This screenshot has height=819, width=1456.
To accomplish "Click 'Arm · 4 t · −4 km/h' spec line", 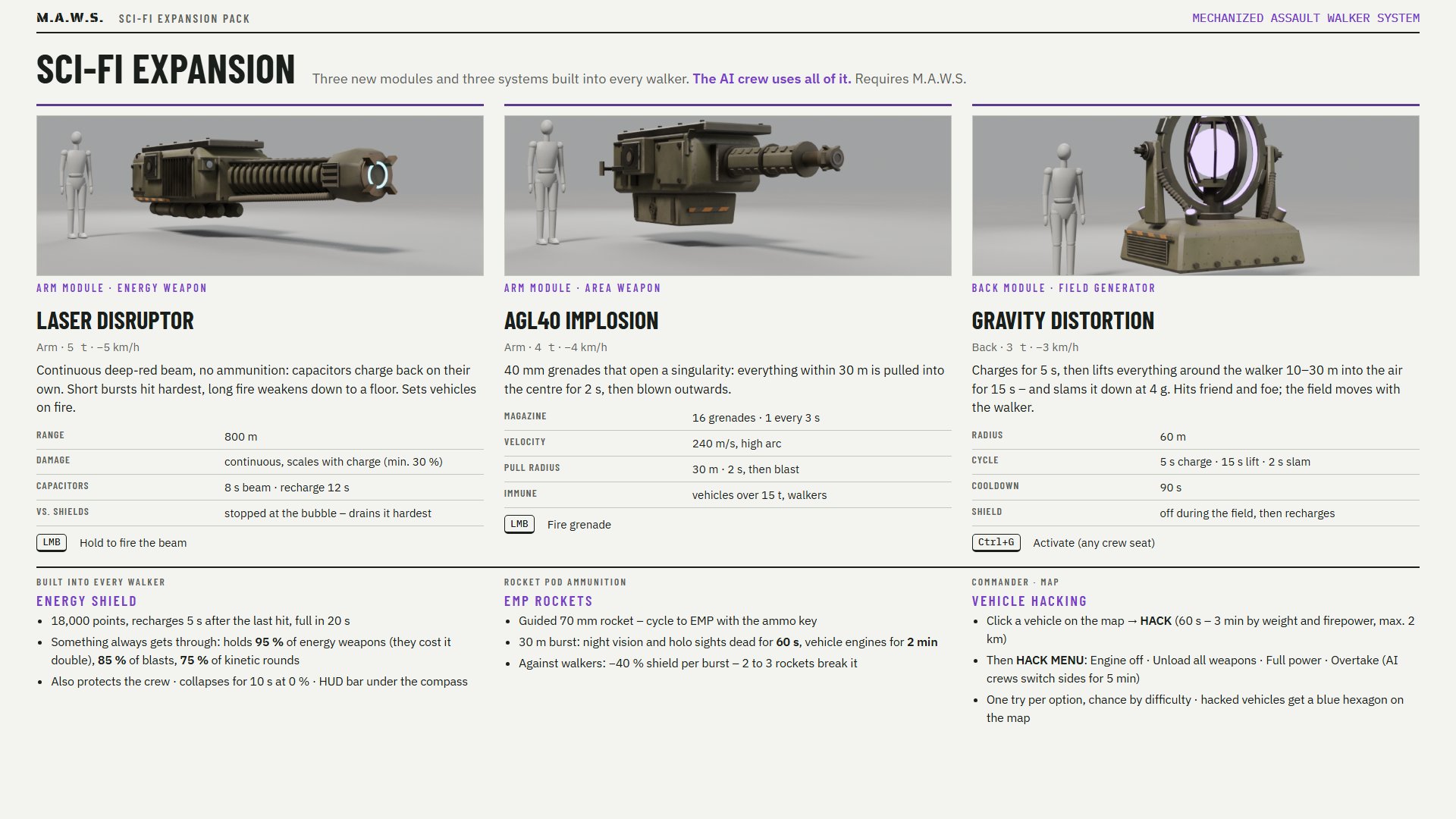I will pos(556,347).
